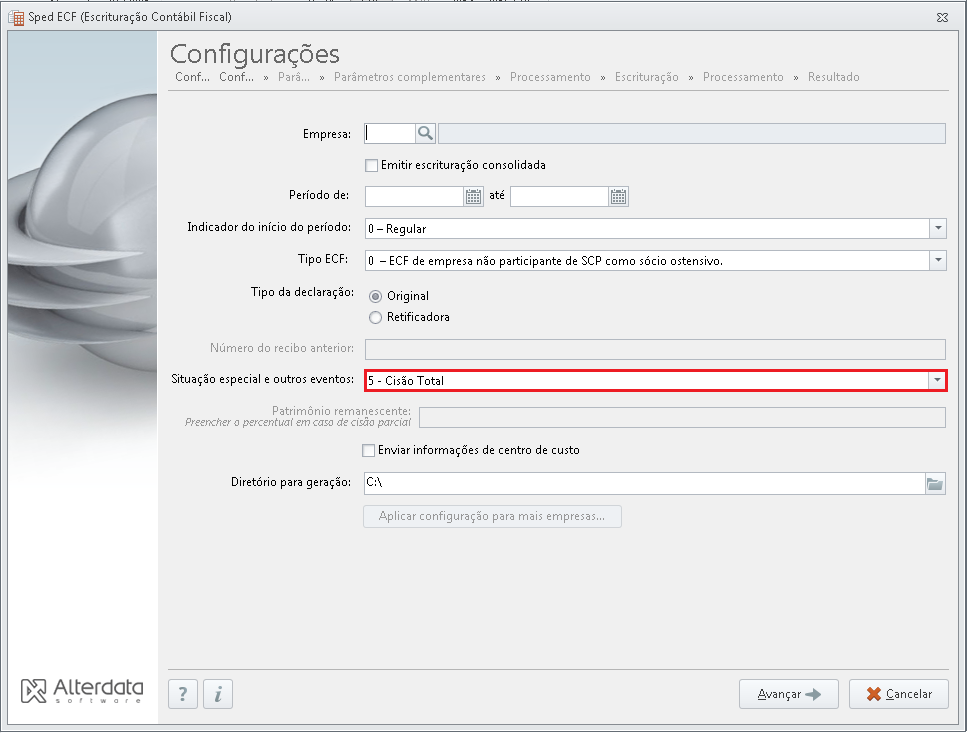Click the Diretório para geração path field
Viewport: 967px width, 733px height.
(644, 484)
